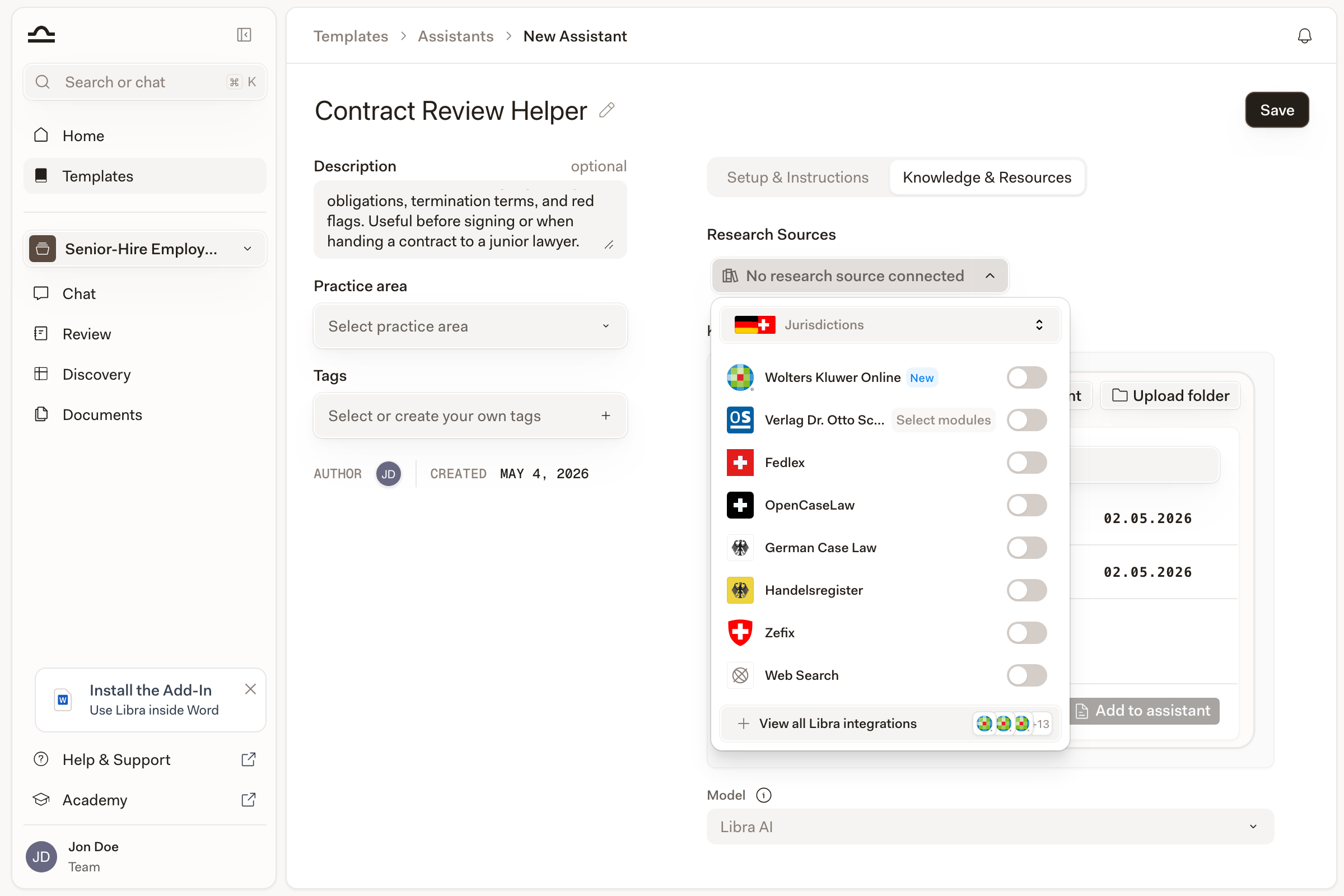The image size is (1344, 896).
Task: Click the German Case Law eagle icon
Action: tap(740, 548)
